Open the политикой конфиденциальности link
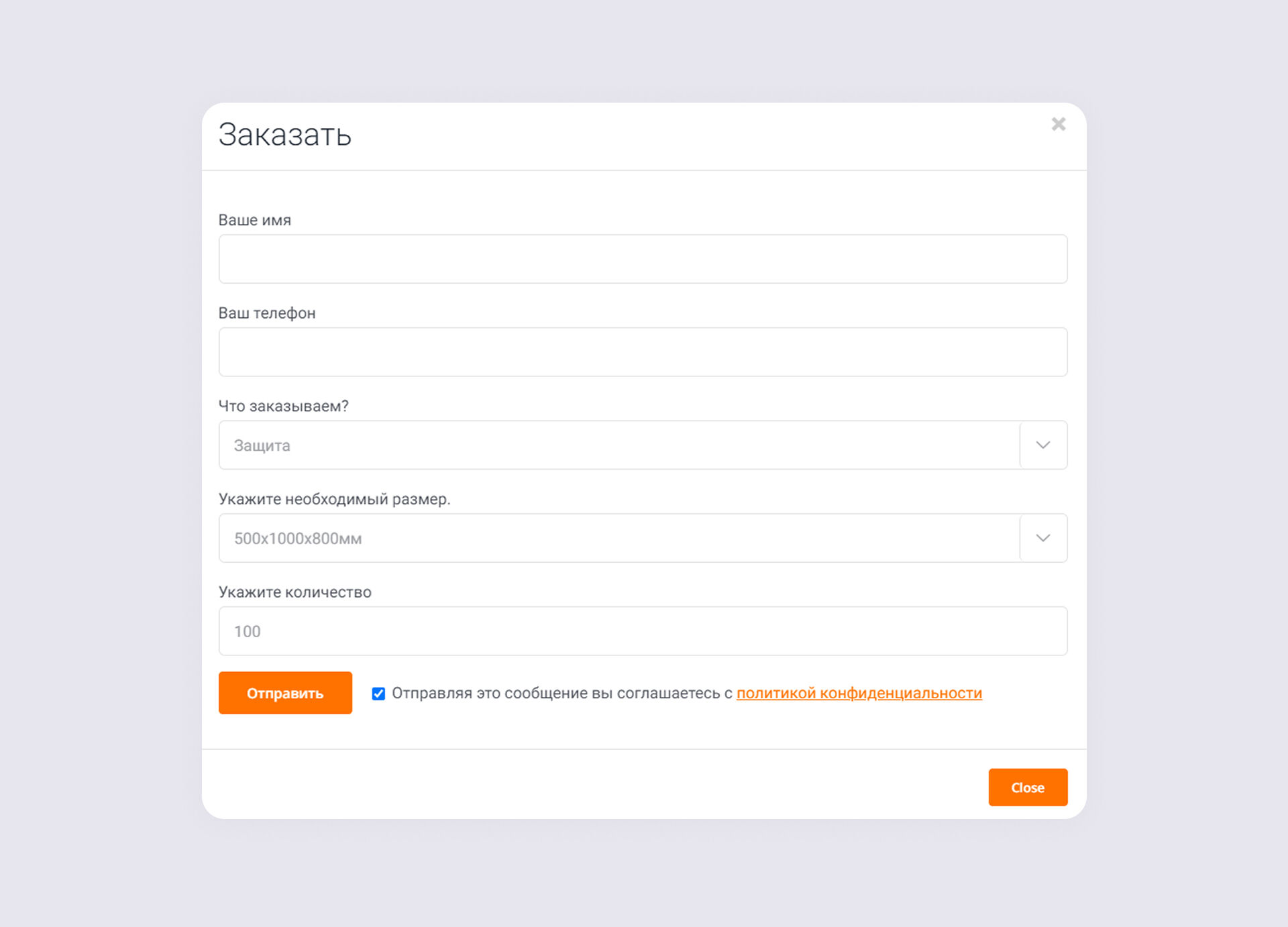Screen dimensions: 1288x927 click(x=859, y=693)
